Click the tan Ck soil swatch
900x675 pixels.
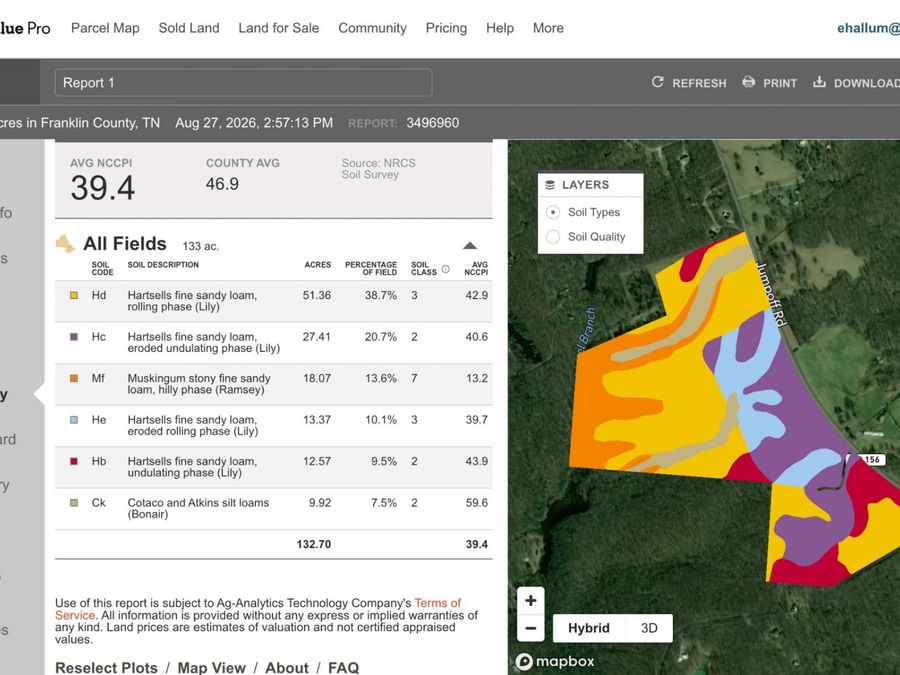pyautogui.click(x=73, y=503)
